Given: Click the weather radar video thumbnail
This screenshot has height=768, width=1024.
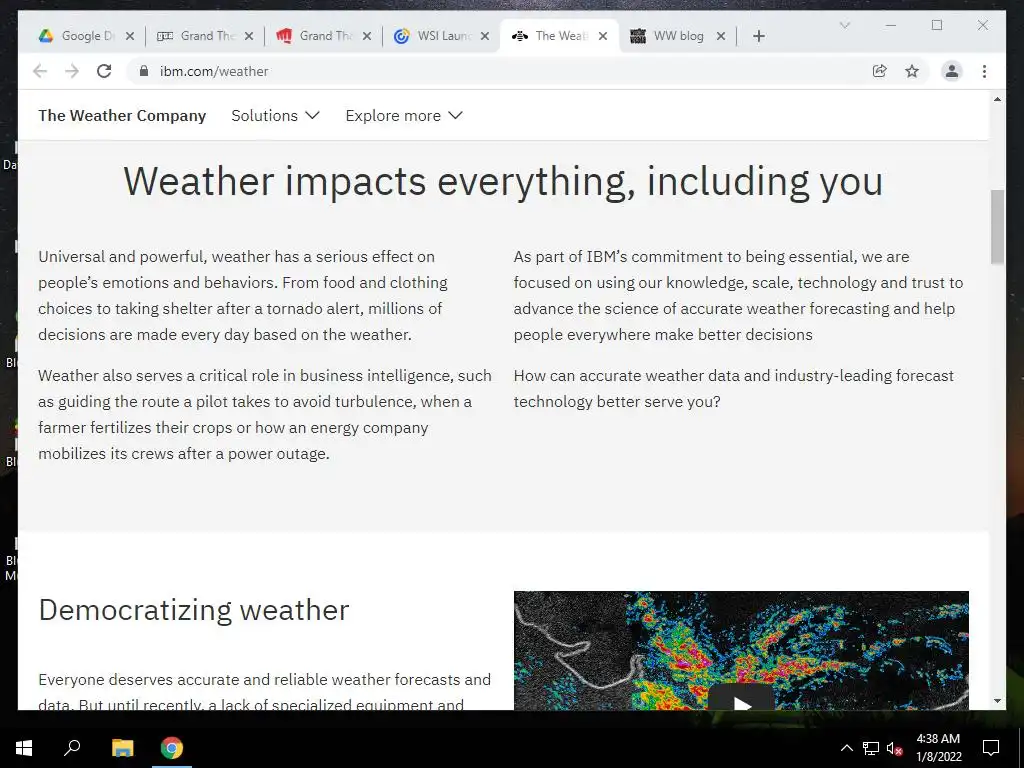Looking at the screenshot, I should click(741, 650).
